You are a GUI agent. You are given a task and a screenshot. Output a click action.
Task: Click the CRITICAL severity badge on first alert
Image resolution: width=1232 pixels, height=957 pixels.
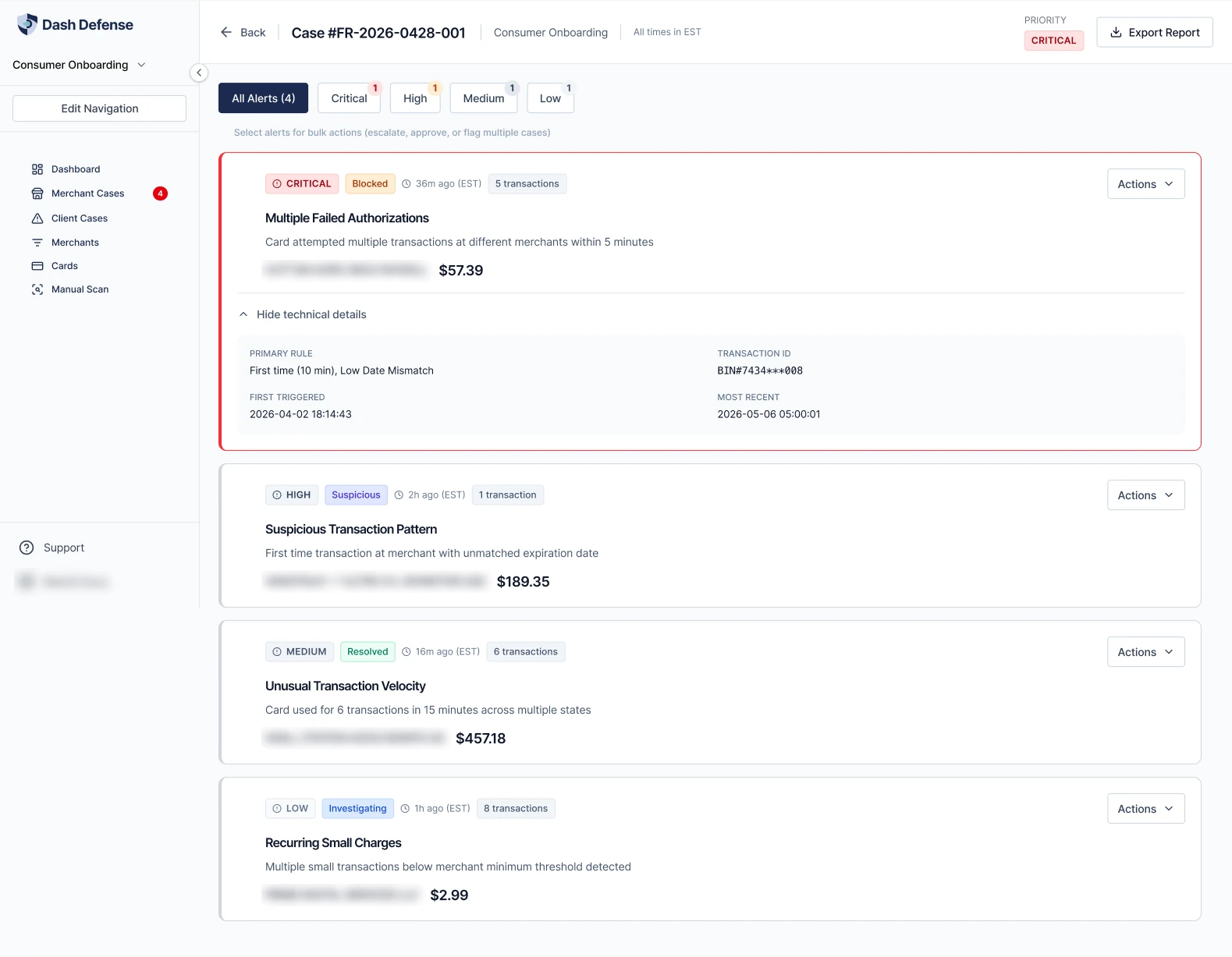(302, 184)
